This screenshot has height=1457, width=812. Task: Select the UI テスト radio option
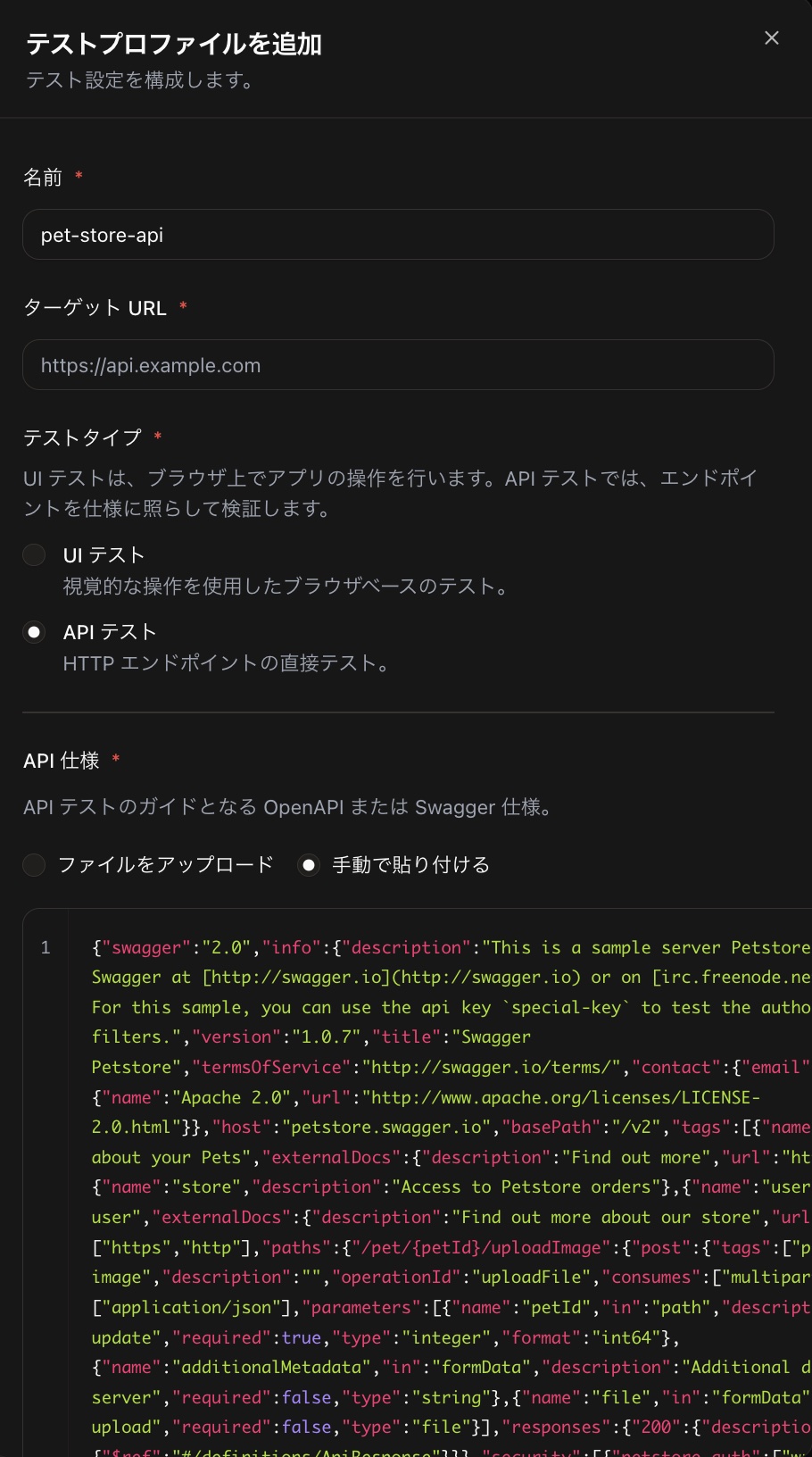34,555
